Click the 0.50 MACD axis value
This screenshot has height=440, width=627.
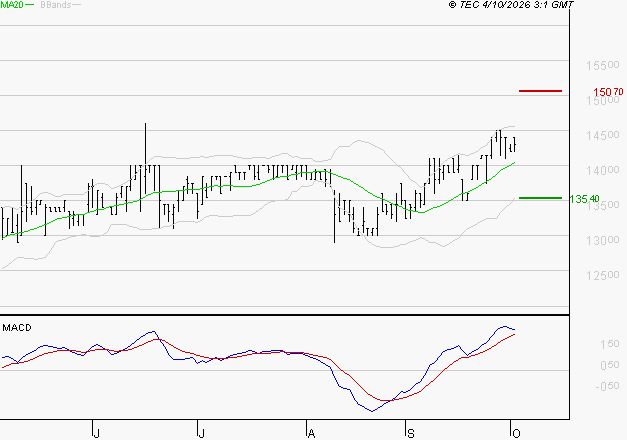(x=609, y=365)
